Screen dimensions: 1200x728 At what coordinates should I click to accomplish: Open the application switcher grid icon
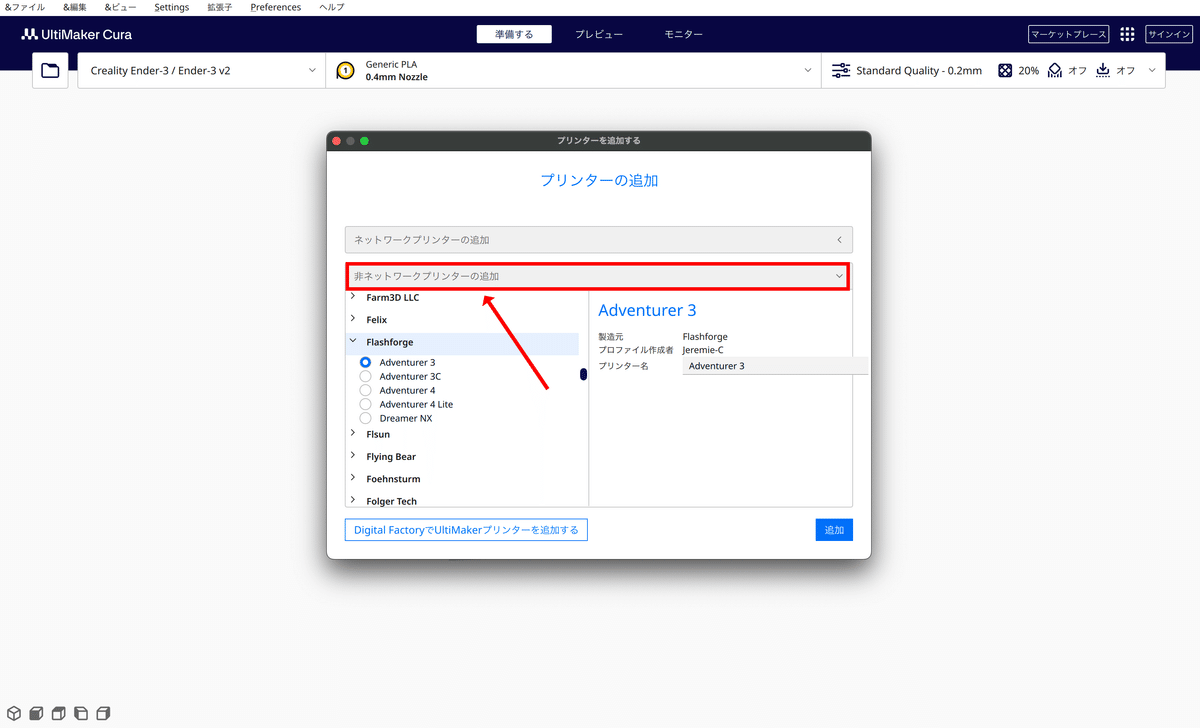coord(1127,34)
